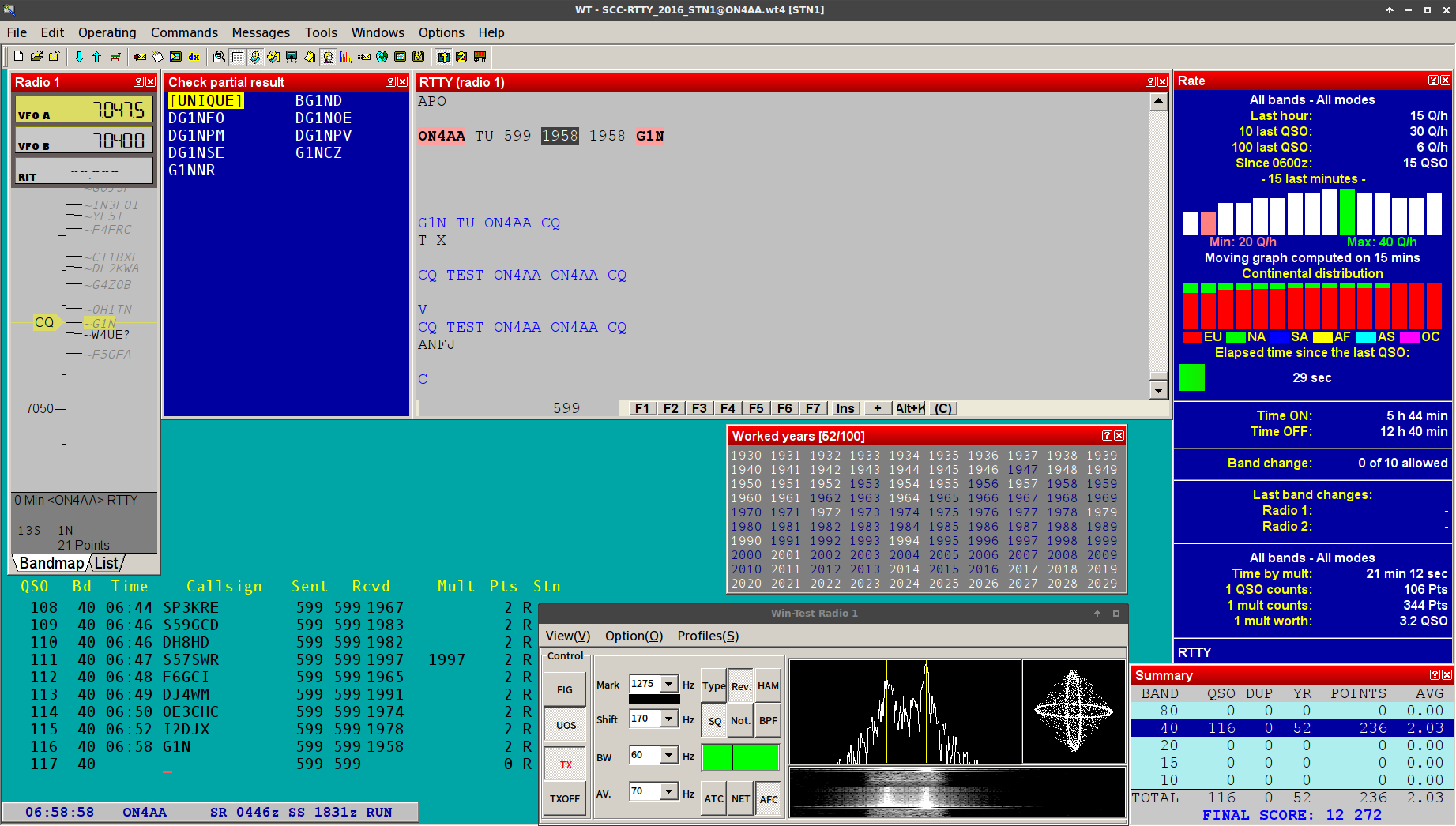
Task: Click help icon on Summary panel
Action: (1435, 675)
